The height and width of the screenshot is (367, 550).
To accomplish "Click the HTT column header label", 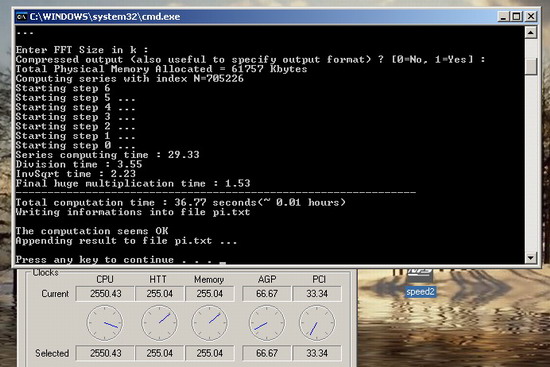I will coord(158,279).
